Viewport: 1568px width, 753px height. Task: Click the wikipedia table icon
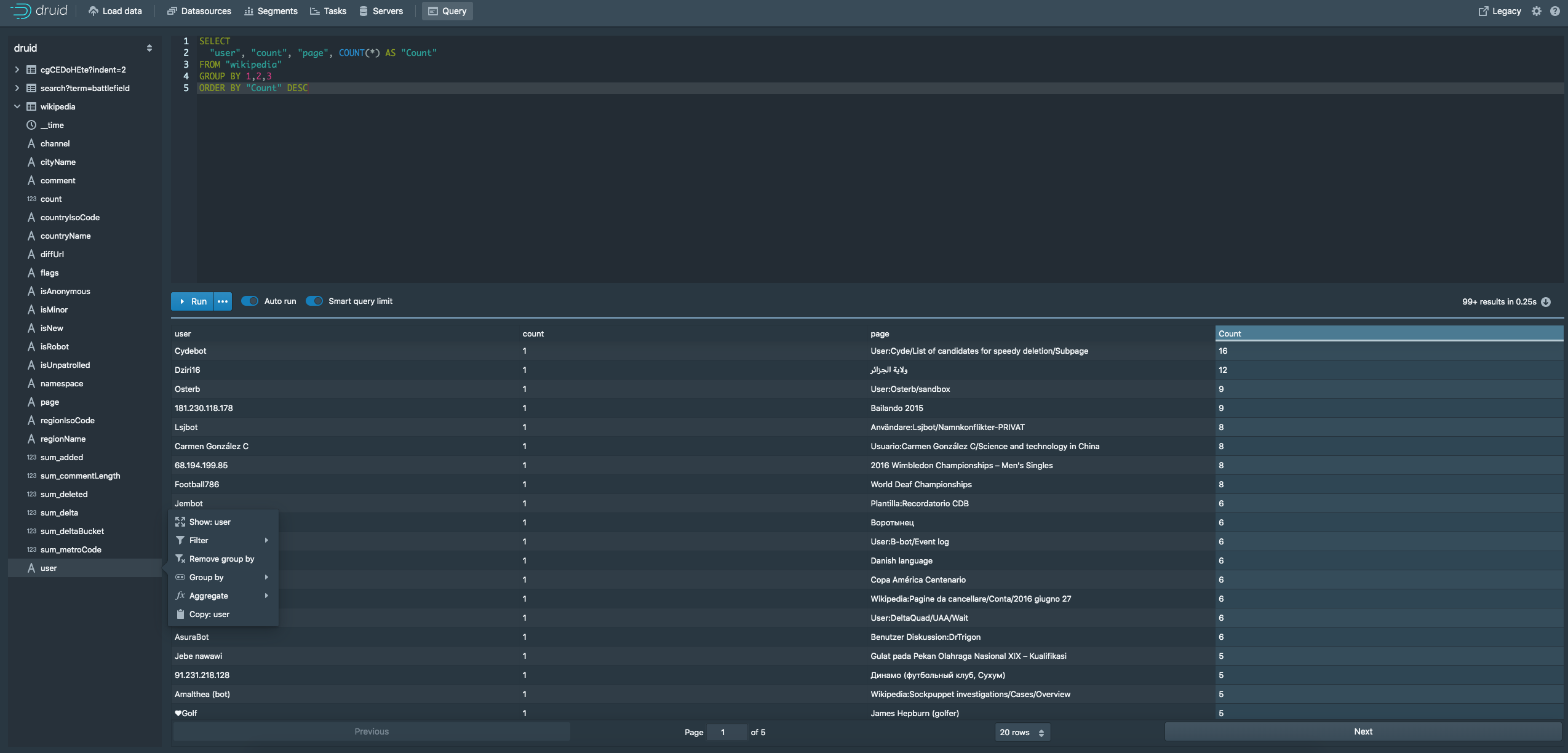tap(31, 106)
